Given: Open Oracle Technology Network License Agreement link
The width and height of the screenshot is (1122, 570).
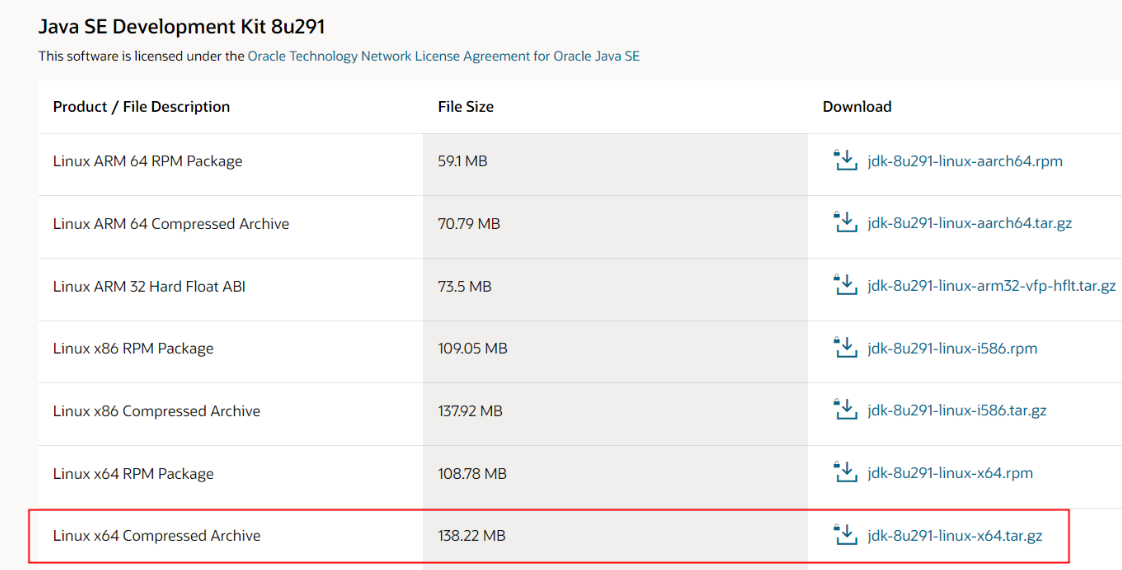Looking at the screenshot, I should pyautogui.click(x=444, y=56).
